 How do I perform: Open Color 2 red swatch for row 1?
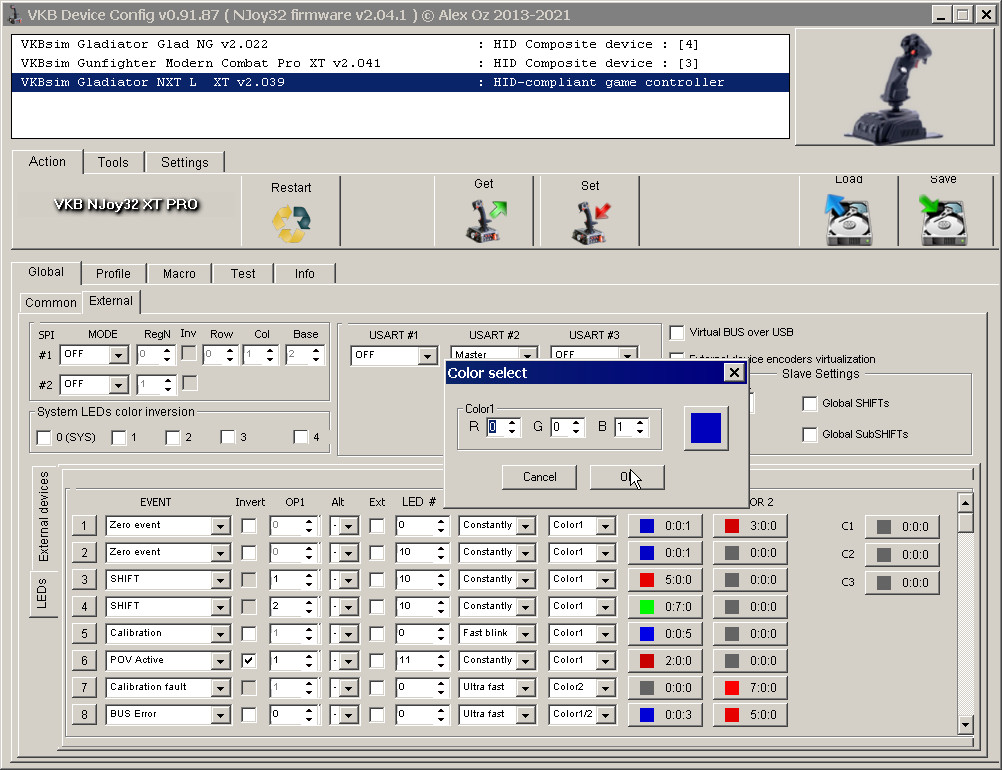[750, 526]
